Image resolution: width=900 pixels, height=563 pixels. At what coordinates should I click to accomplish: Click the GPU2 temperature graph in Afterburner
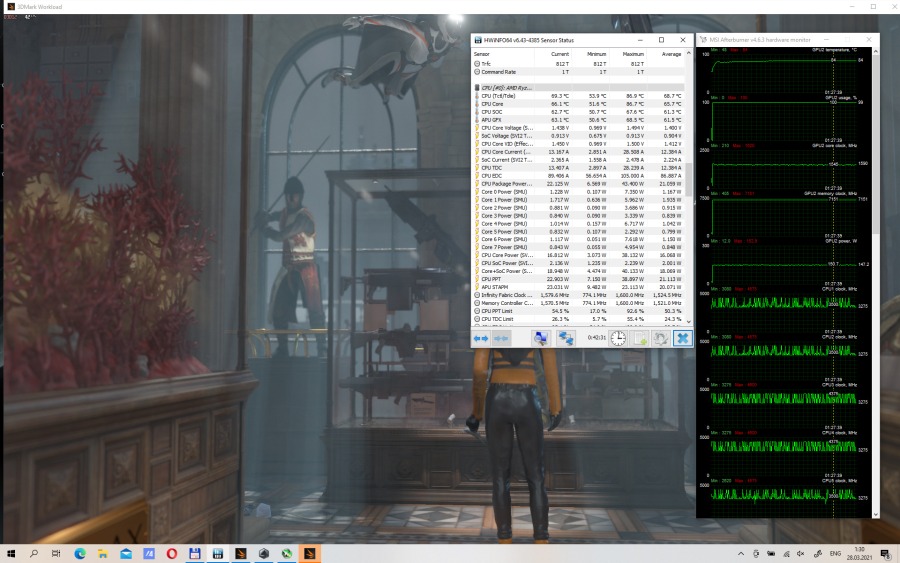783,71
